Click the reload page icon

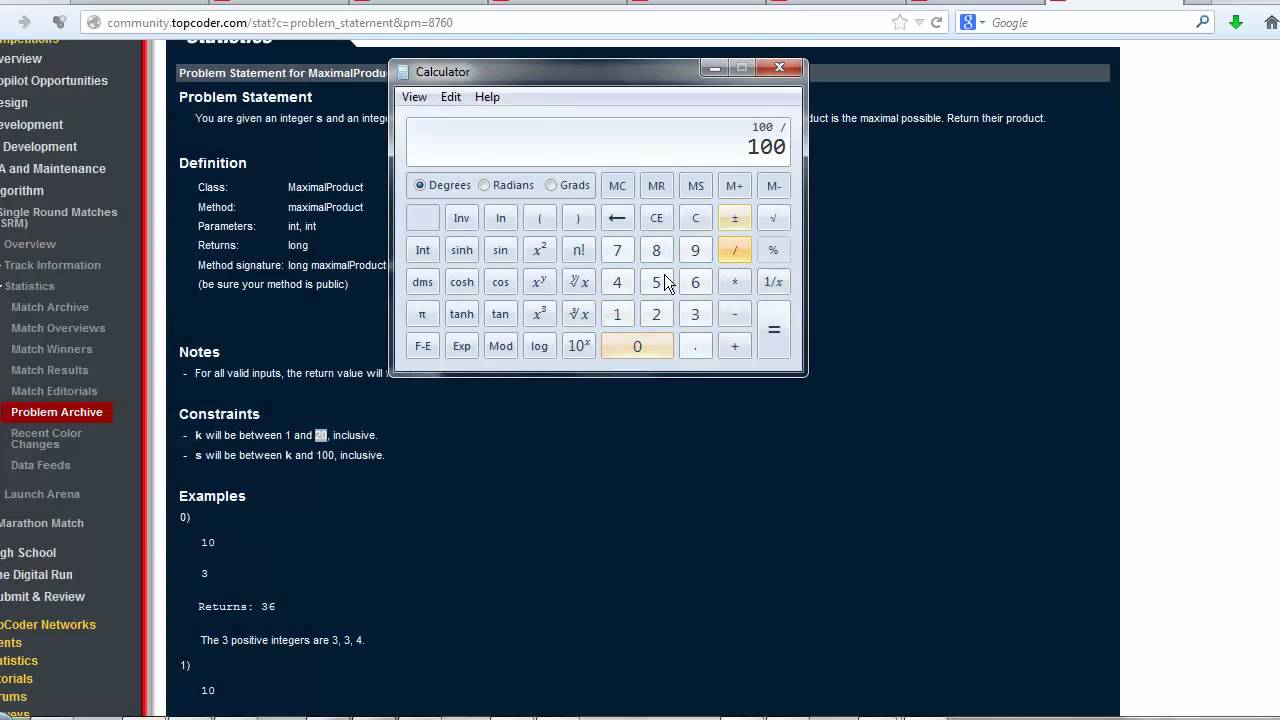(937, 22)
